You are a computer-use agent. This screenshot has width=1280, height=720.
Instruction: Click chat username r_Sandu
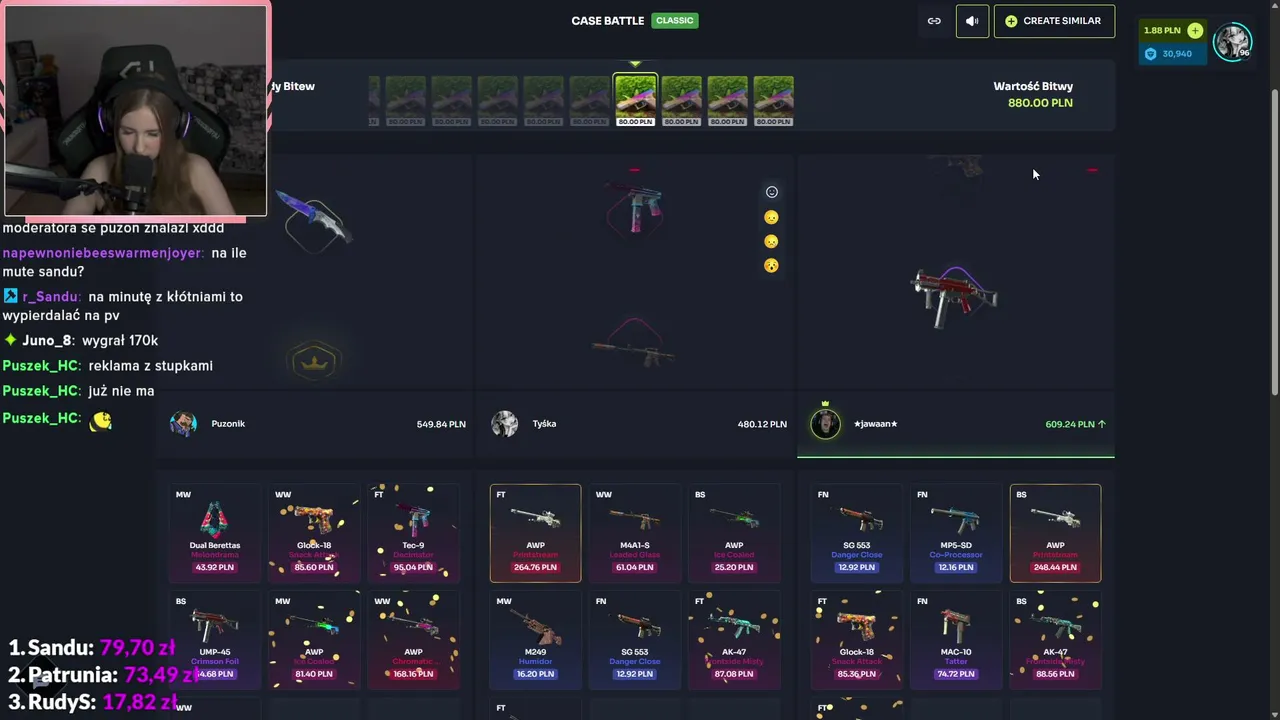coord(50,297)
